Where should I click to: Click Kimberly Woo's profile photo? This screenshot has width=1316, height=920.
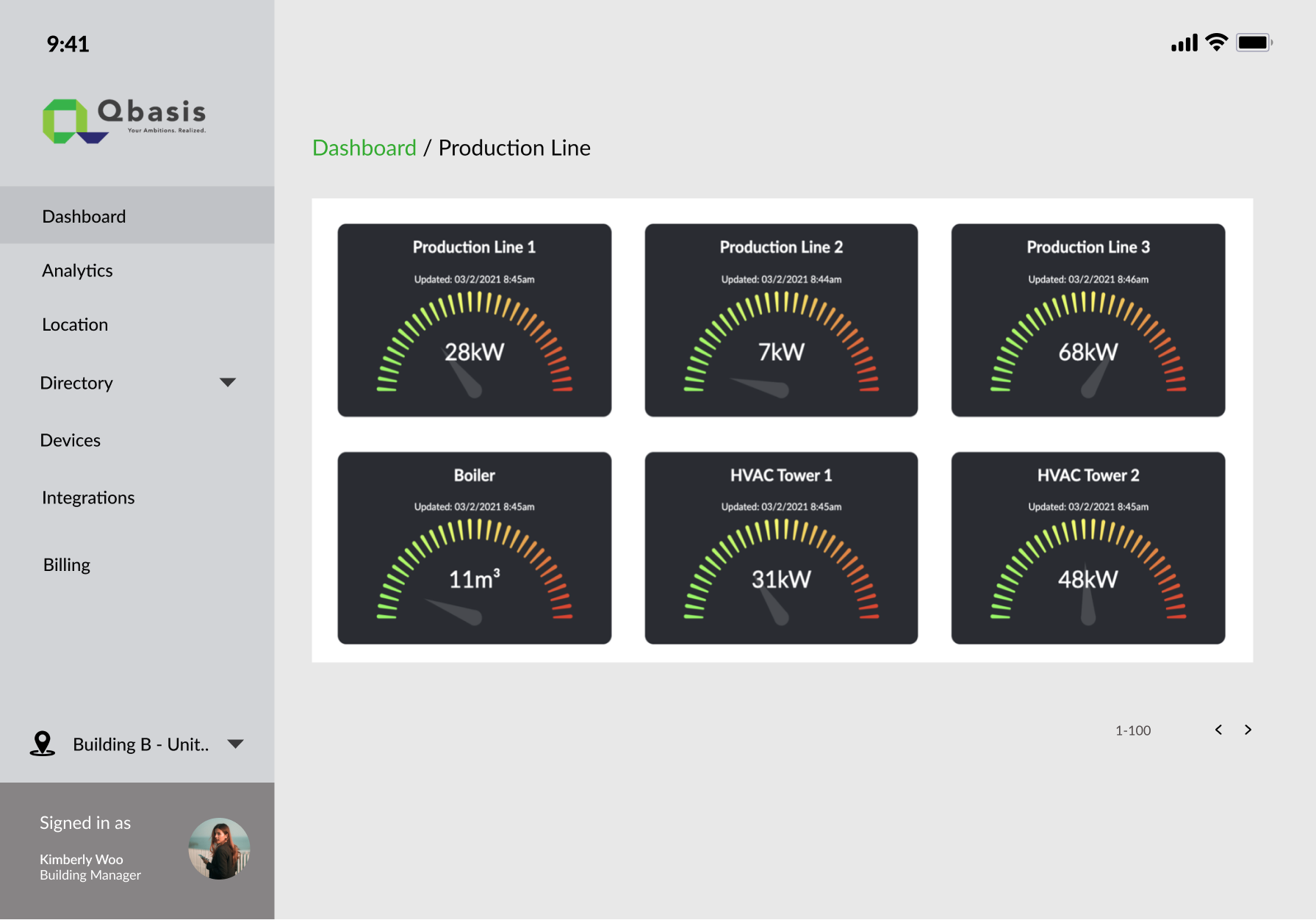pos(219,849)
